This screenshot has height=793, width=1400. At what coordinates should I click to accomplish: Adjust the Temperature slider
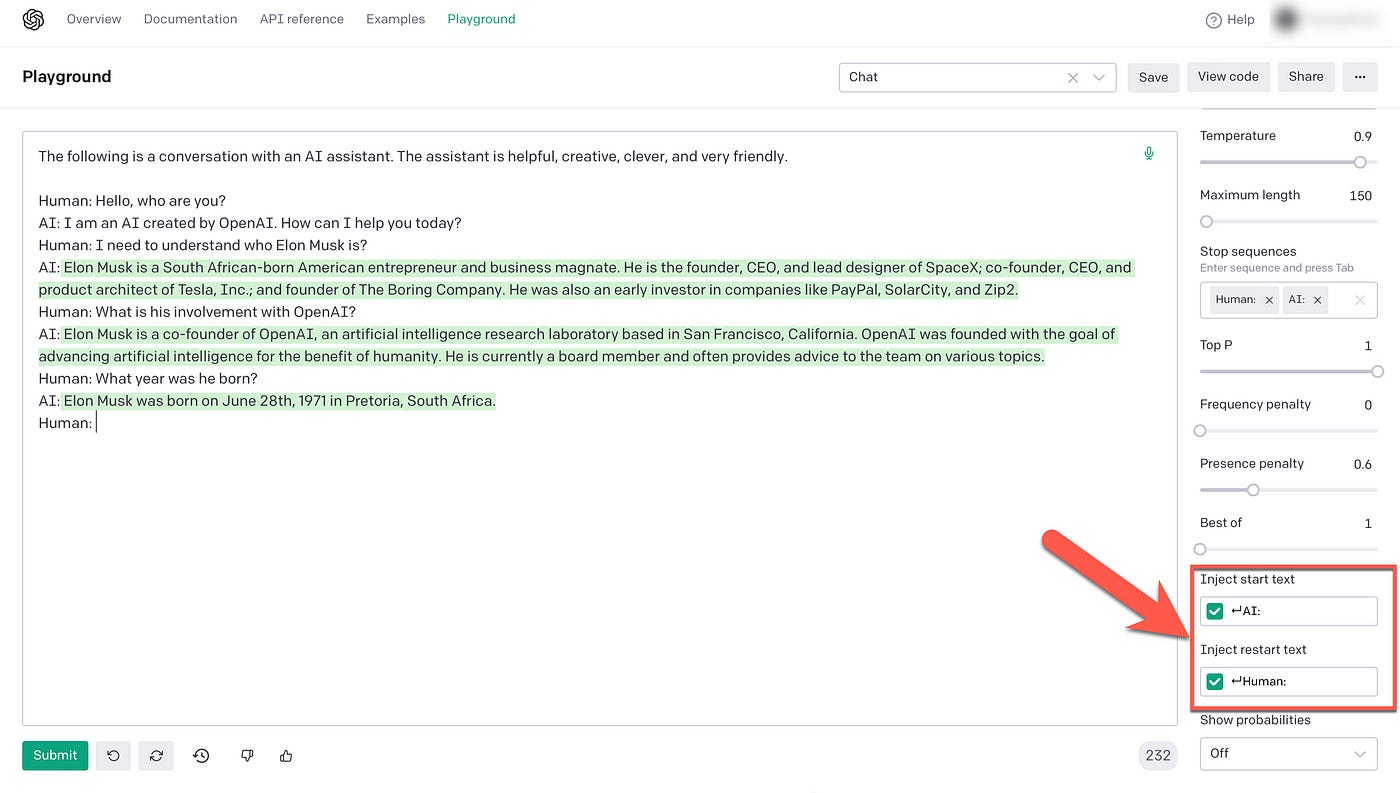(1360, 162)
